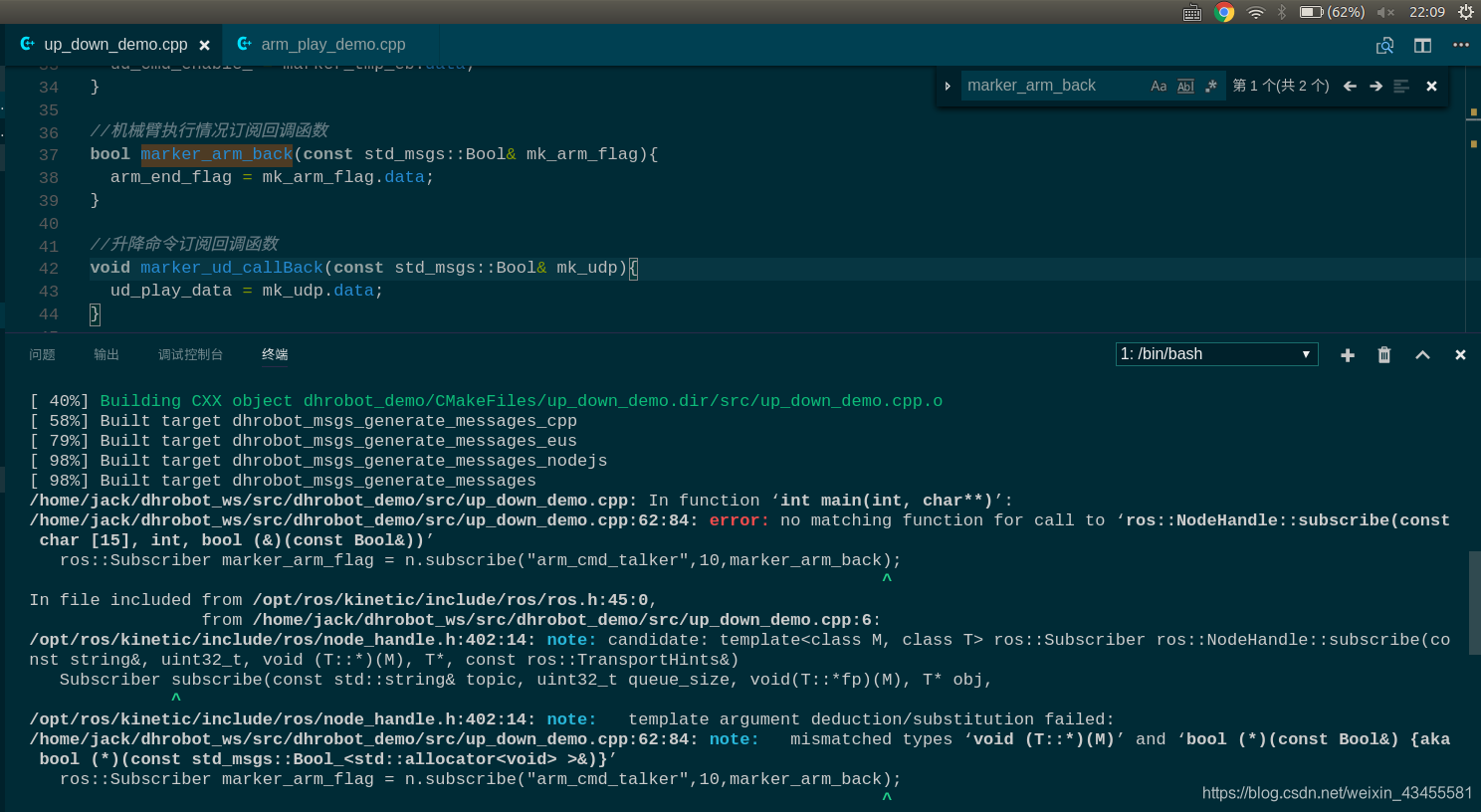1481x812 pixels.
Task: Click line number 42 in the gutter
Action: [x=49, y=269]
